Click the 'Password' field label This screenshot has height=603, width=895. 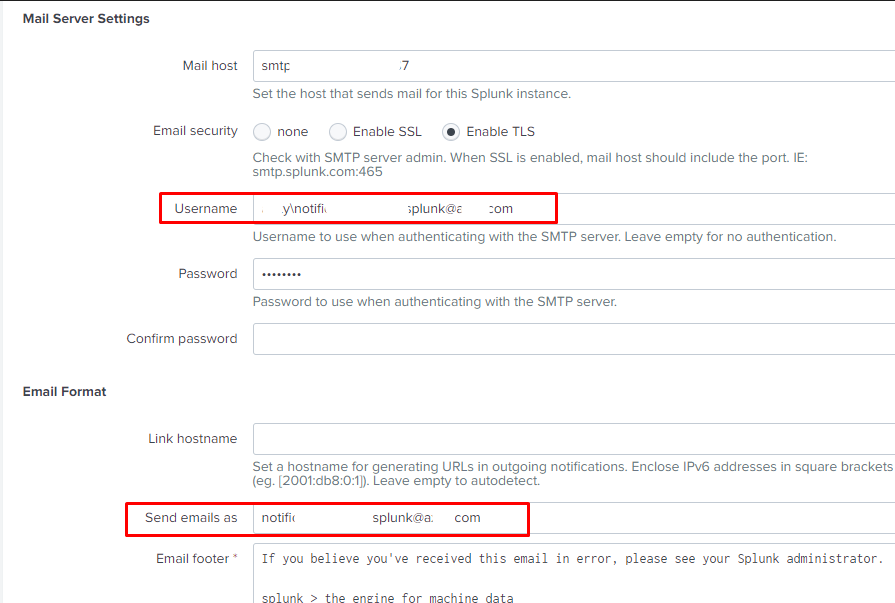(208, 274)
